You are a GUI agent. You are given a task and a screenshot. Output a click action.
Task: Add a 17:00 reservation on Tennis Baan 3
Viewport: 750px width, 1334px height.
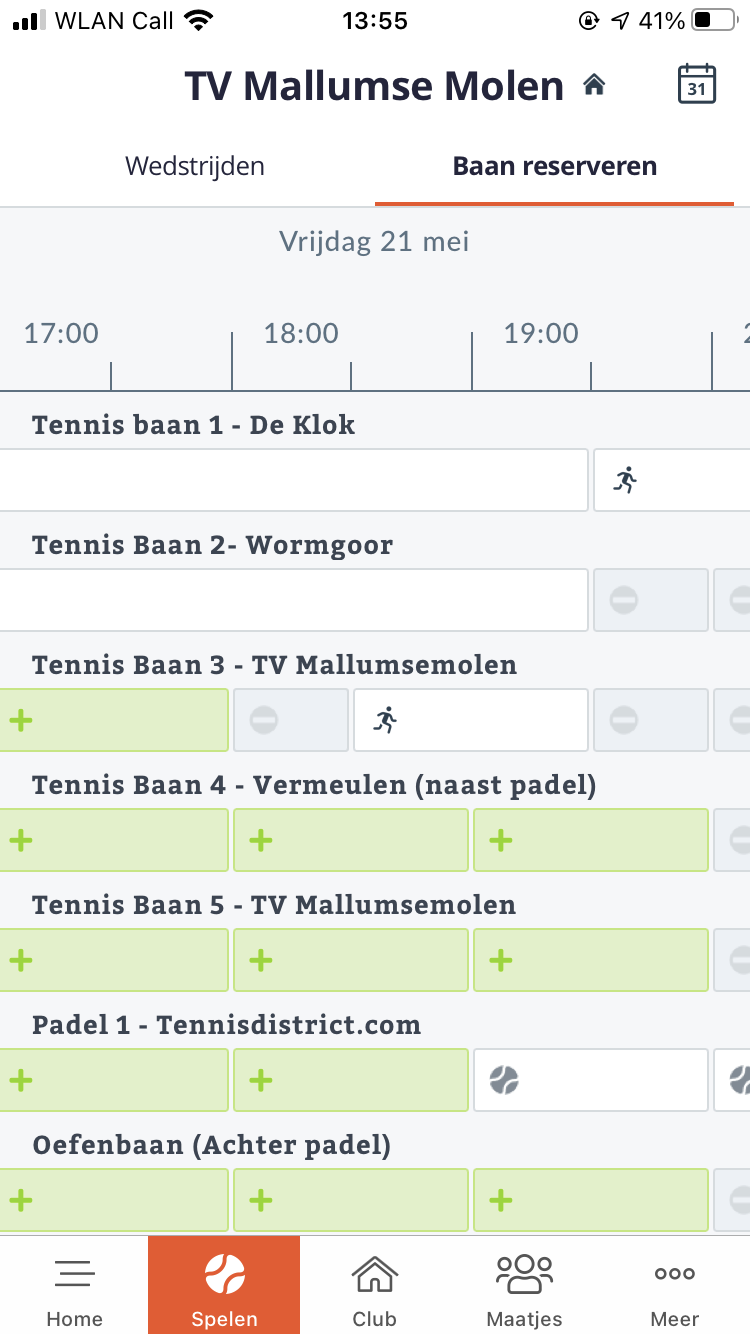(114, 720)
